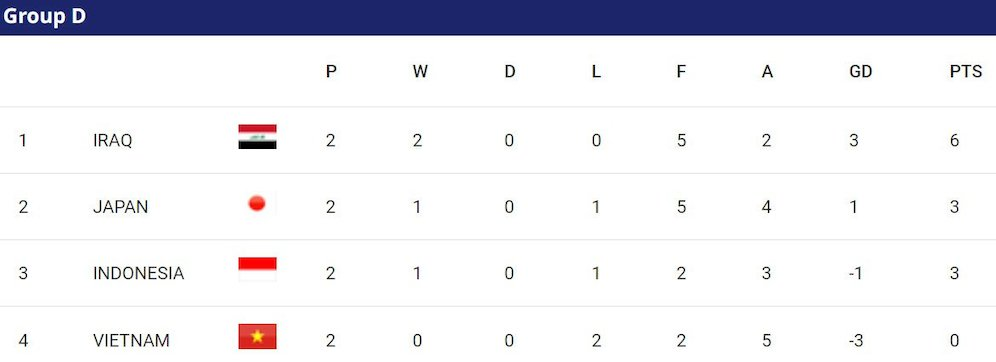Screen dimensions: 996x362
Task: Click Vietnam's goal difference -3
Action: [x=856, y=341]
